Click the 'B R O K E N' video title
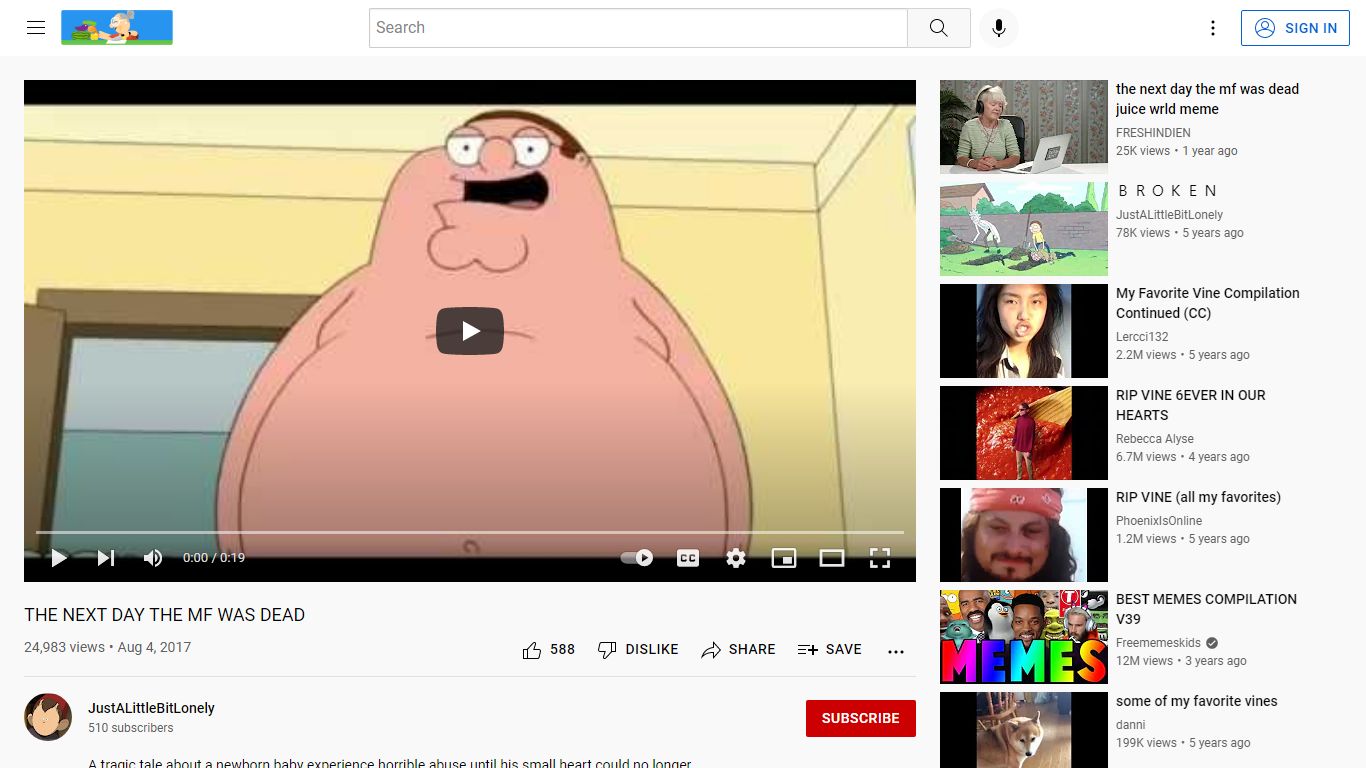This screenshot has width=1366, height=768. click(1167, 191)
